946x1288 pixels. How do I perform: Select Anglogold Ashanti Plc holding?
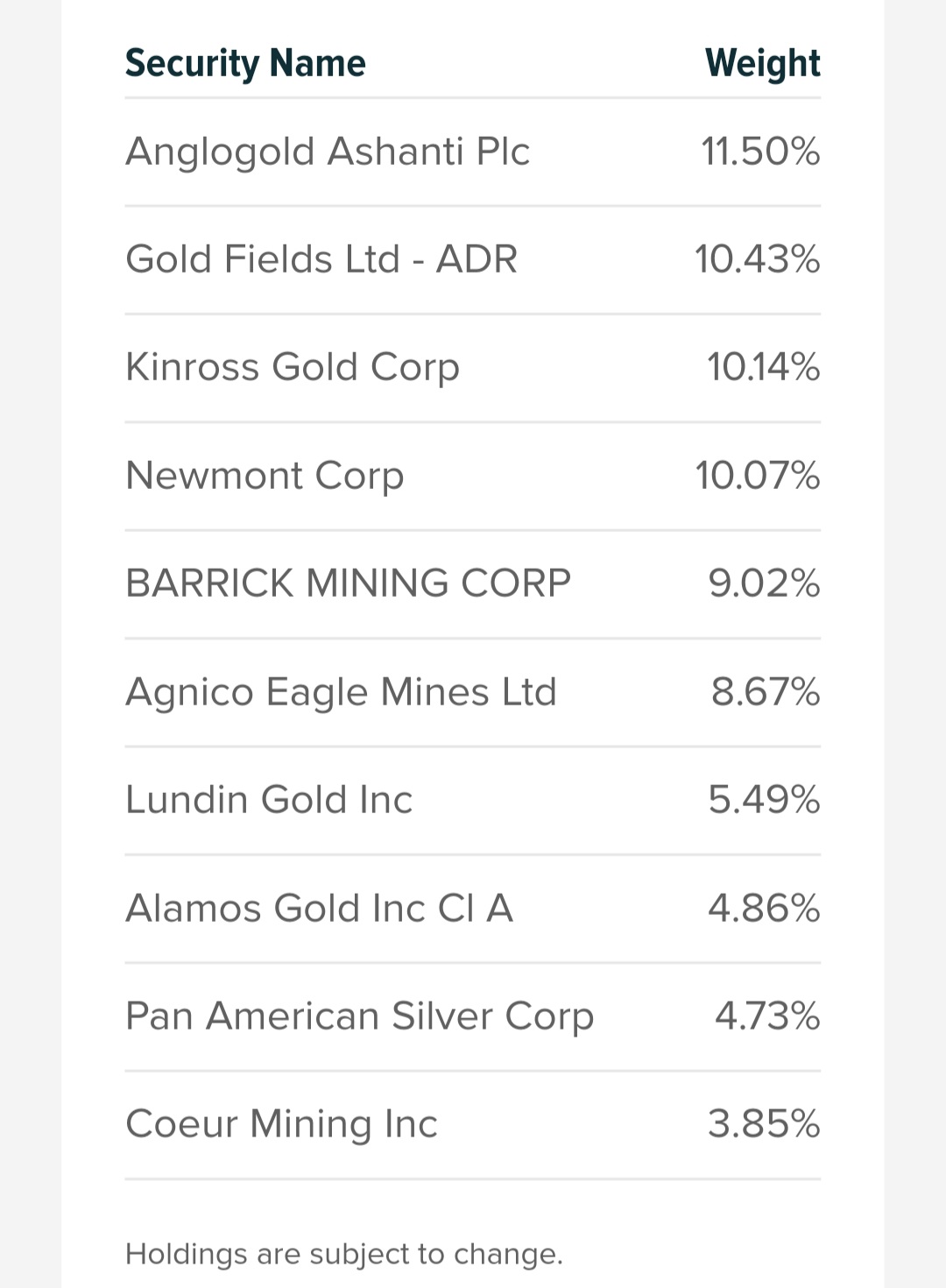coord(473,152)
